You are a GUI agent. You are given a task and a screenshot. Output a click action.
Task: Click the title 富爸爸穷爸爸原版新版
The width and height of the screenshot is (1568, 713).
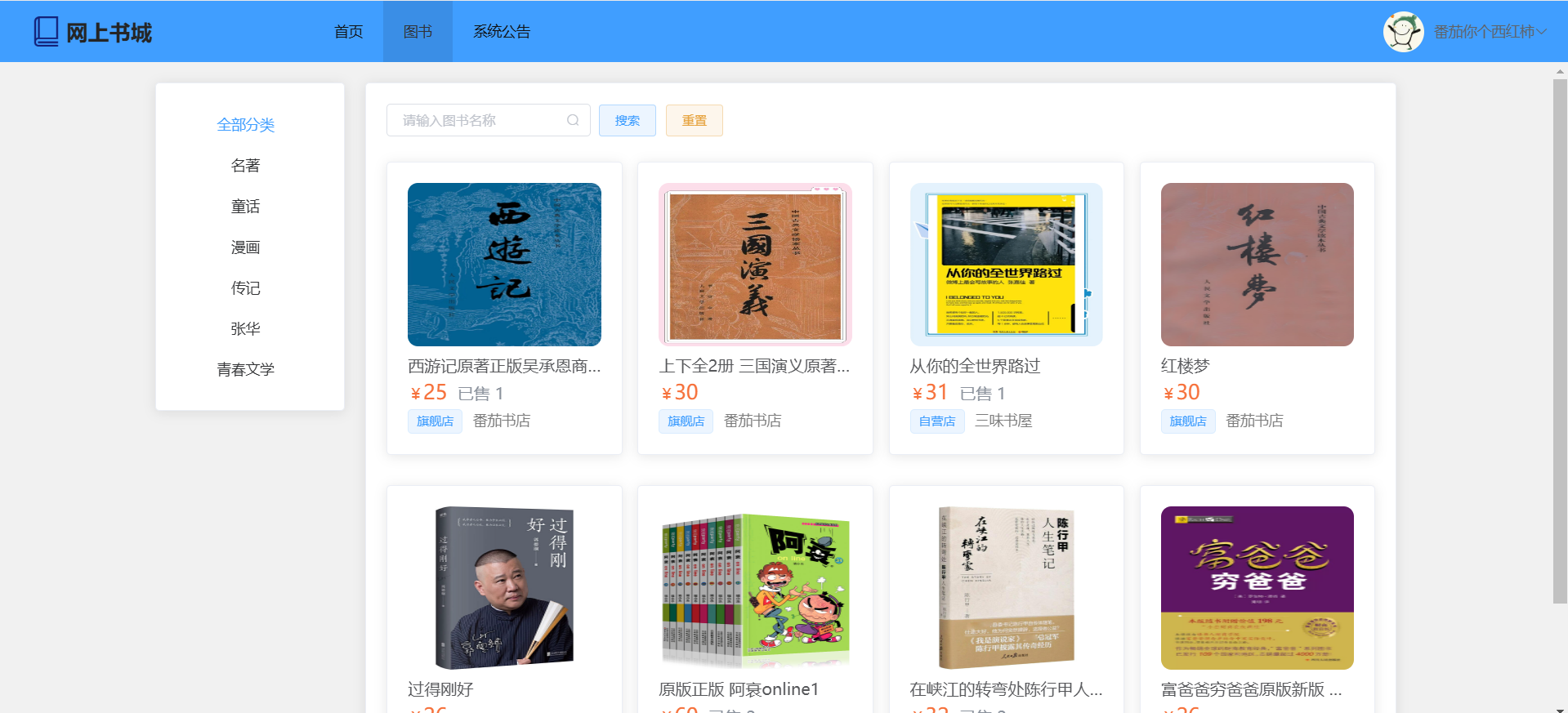point(1251,689)
